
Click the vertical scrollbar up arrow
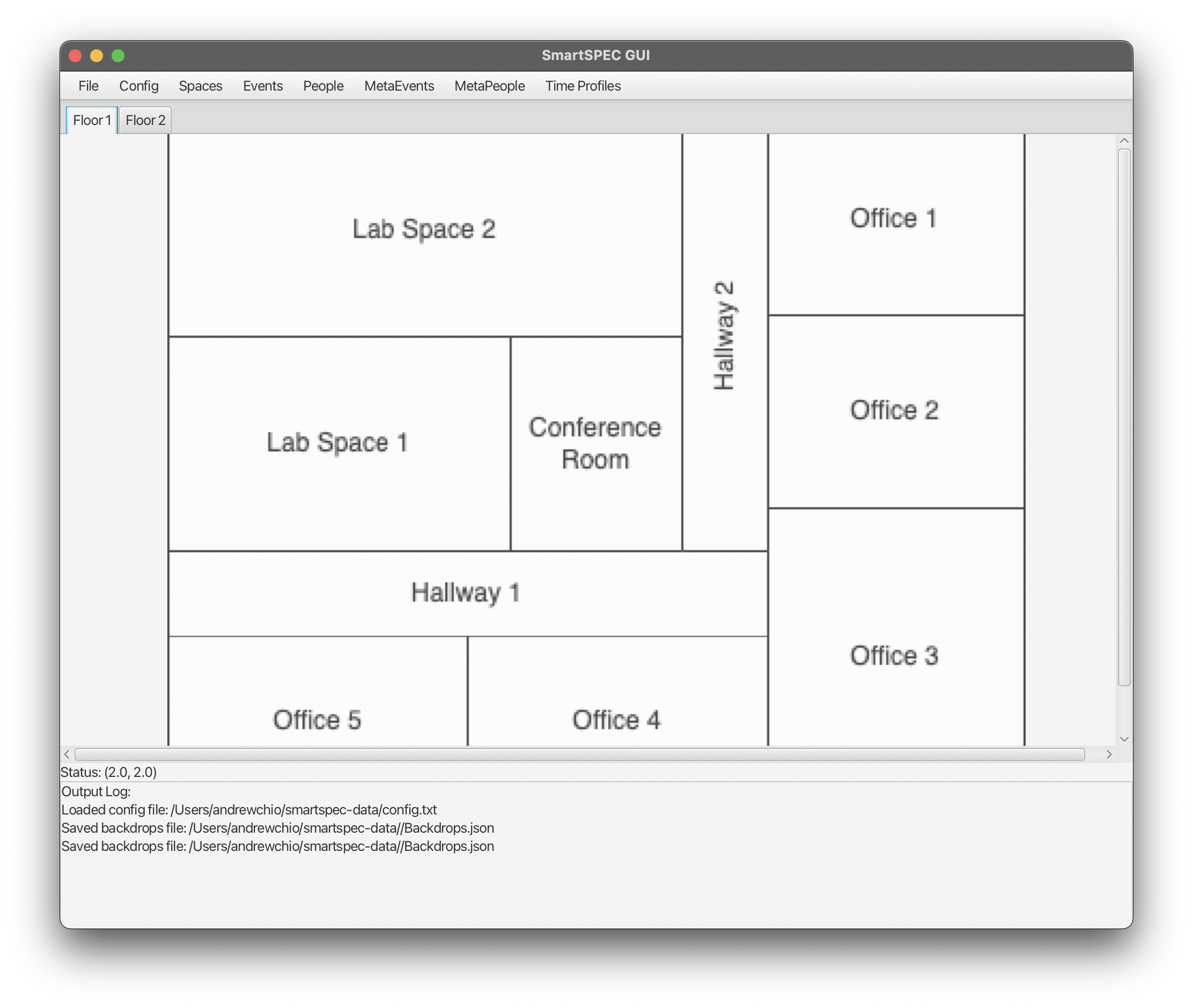coord(1123,140)
